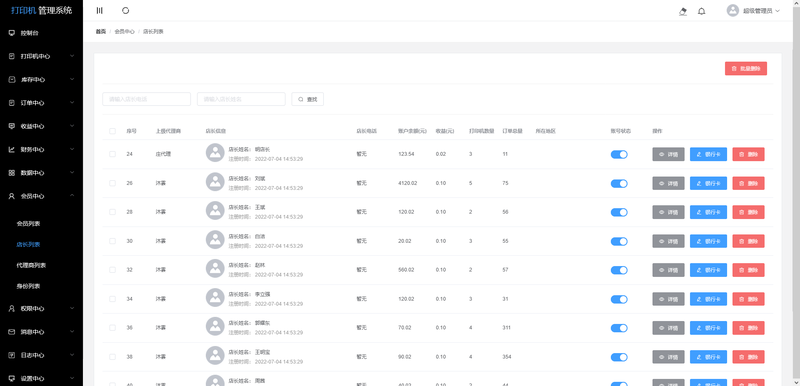Open notifications via the bell icon
This screenshot has height=386, width=800.
702,11
